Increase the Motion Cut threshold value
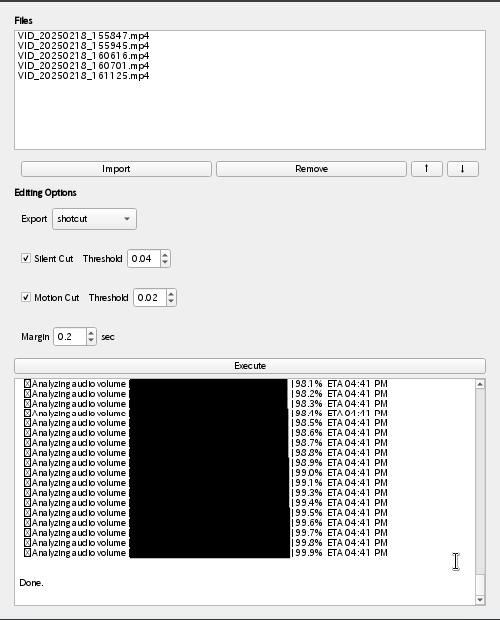 (171, 294)
